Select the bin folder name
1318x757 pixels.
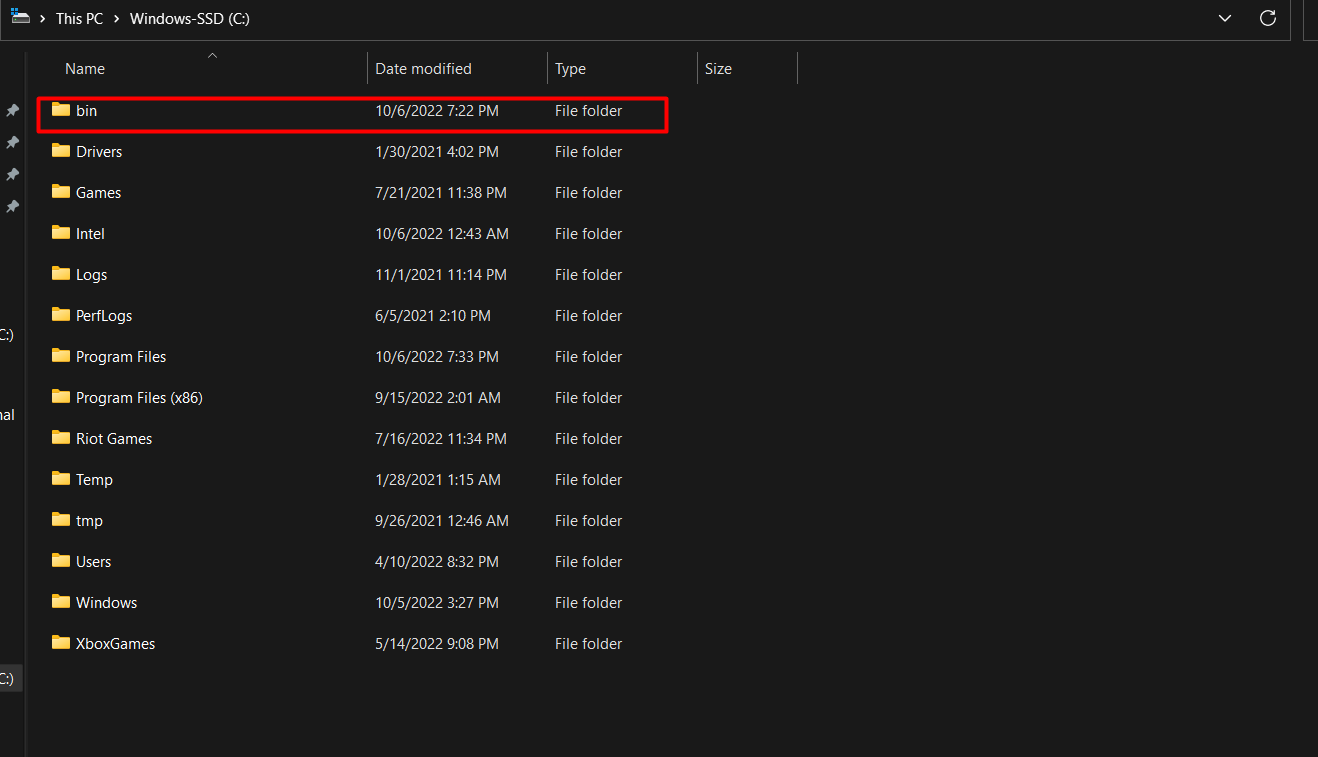click(86, 111)
